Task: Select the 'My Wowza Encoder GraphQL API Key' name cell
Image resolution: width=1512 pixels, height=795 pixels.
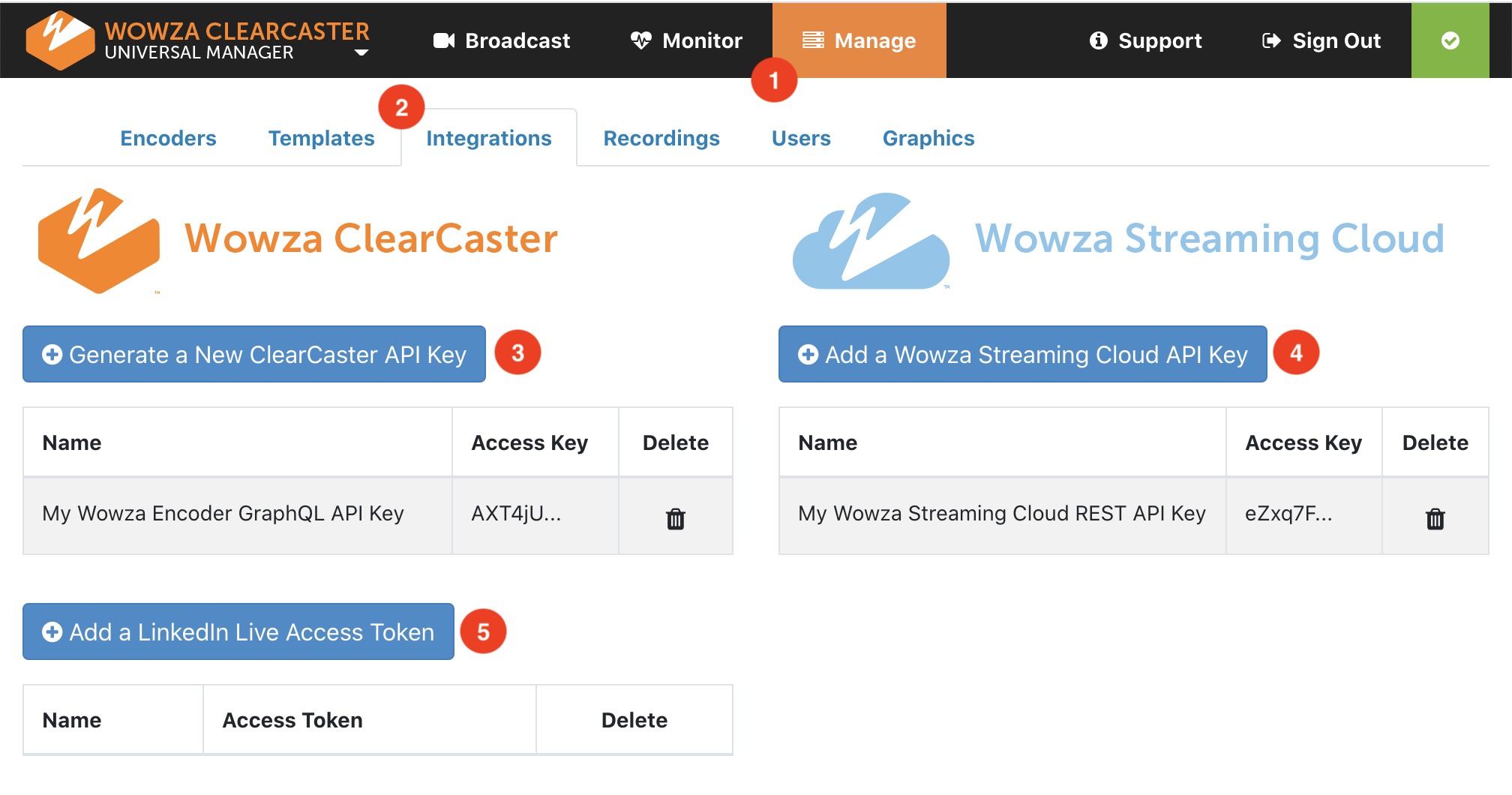Action: tap(238, 516)
